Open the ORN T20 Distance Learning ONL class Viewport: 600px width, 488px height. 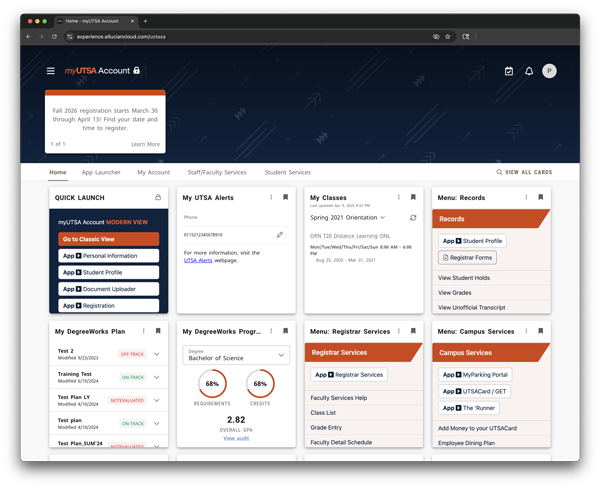tap(350, 236)
